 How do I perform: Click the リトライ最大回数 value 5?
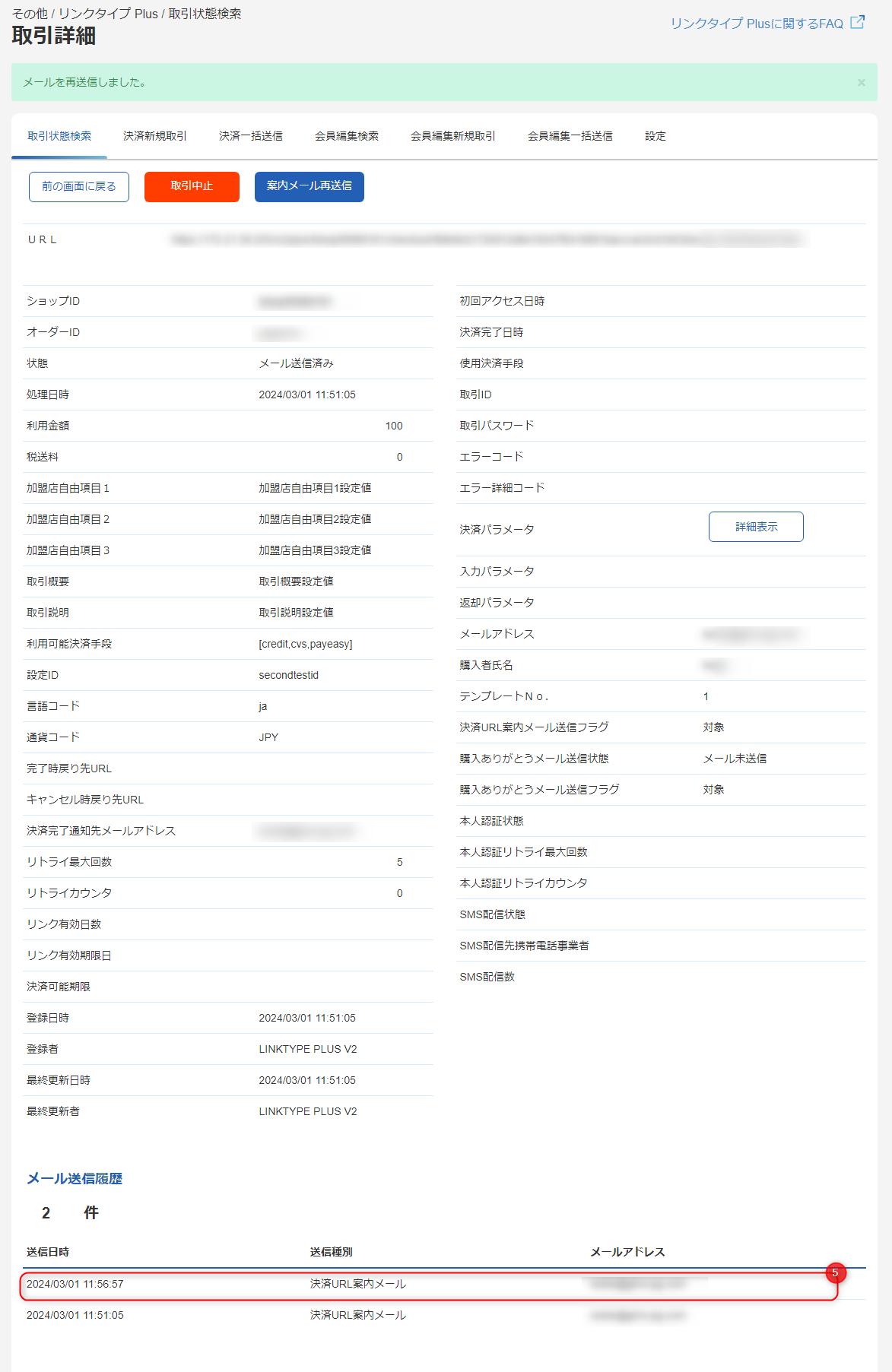point(400,862)
